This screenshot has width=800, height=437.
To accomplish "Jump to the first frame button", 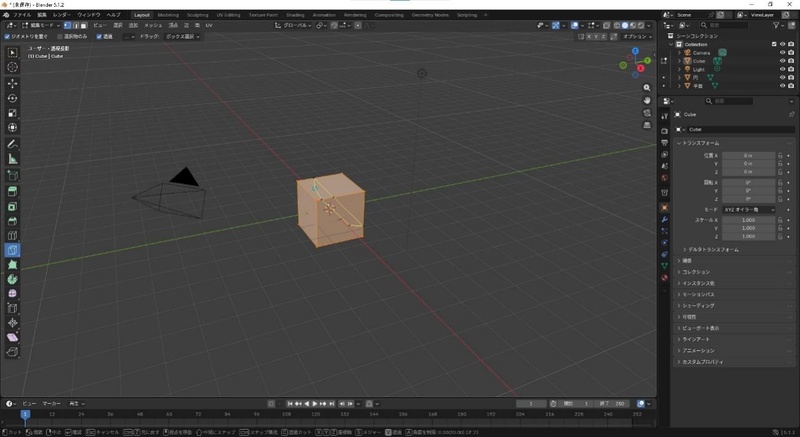I will tap(290, 403).
